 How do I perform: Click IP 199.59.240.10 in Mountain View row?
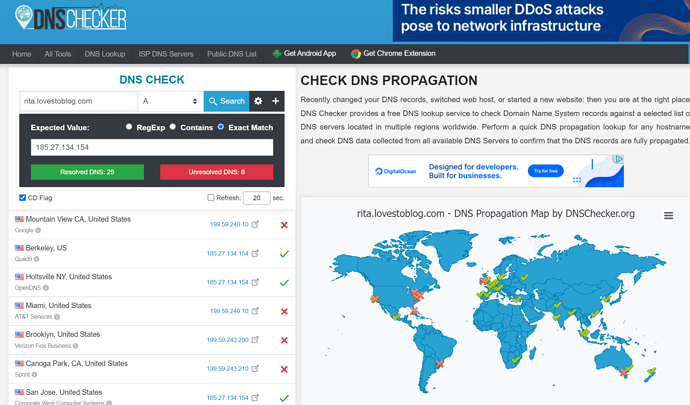[229, 225]
